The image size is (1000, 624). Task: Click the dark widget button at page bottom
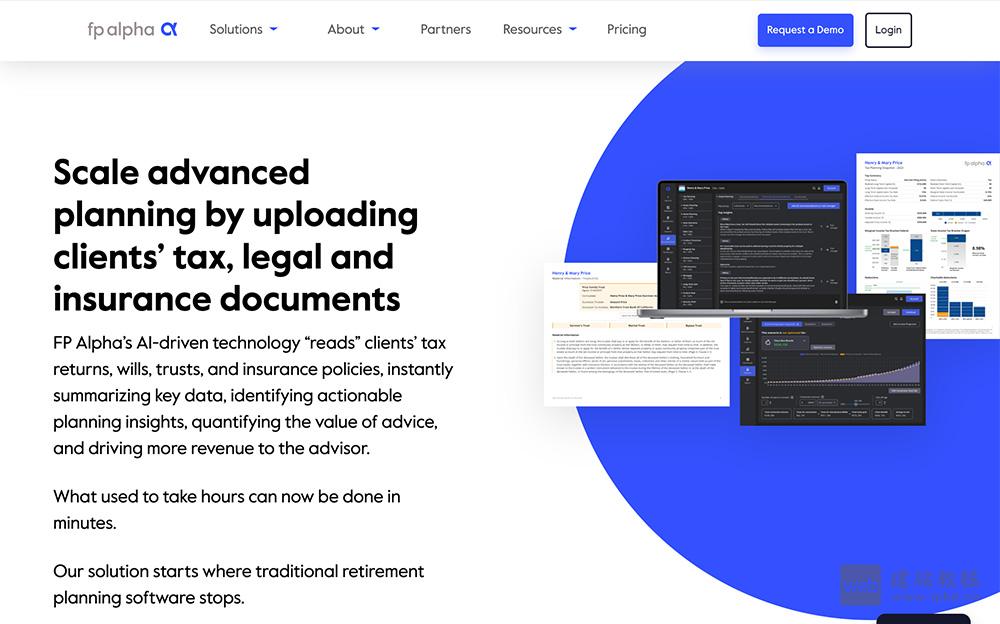pyautogui.click(x=923, y=618)
